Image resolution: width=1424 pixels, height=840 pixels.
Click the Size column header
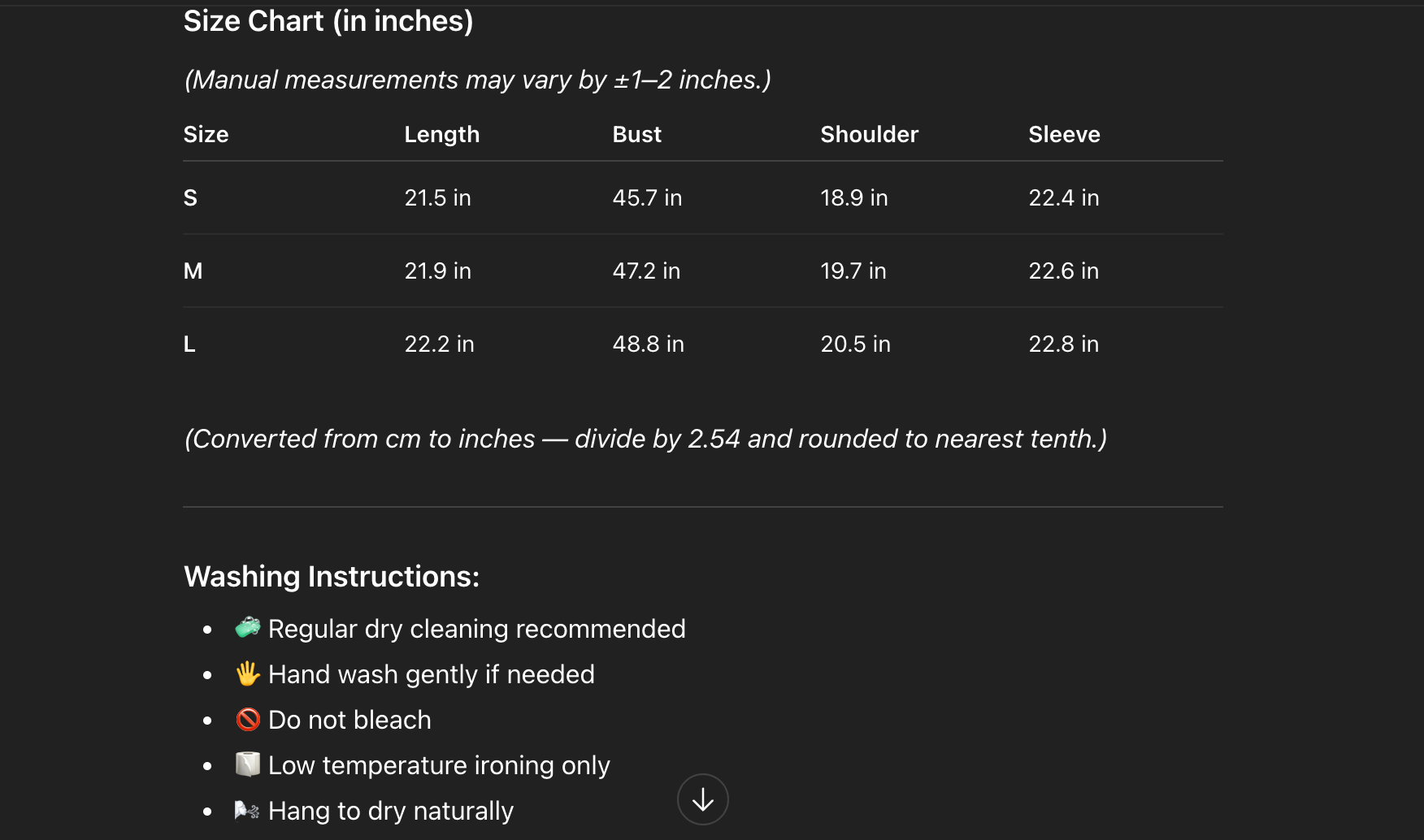click(206, 134)
